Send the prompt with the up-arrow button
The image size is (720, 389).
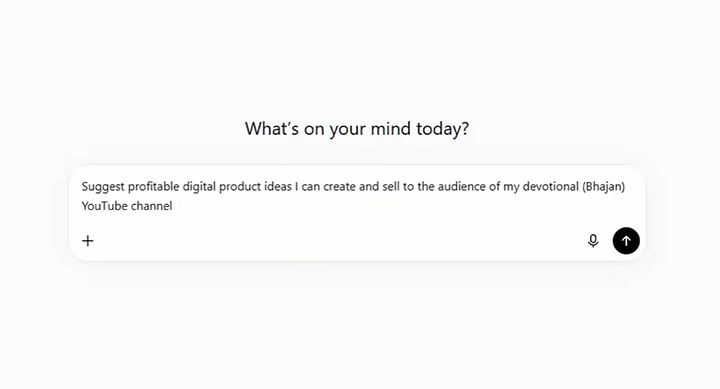pos(626,241)
